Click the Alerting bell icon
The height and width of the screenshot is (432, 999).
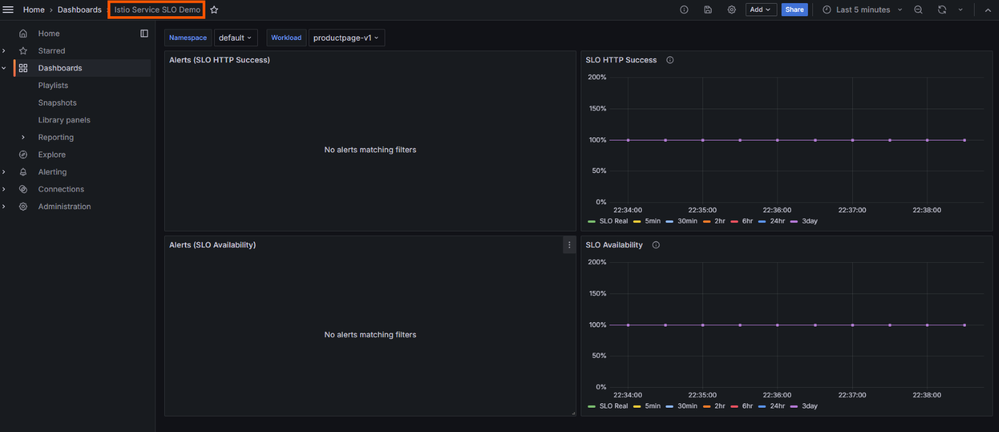click(23, 172)
